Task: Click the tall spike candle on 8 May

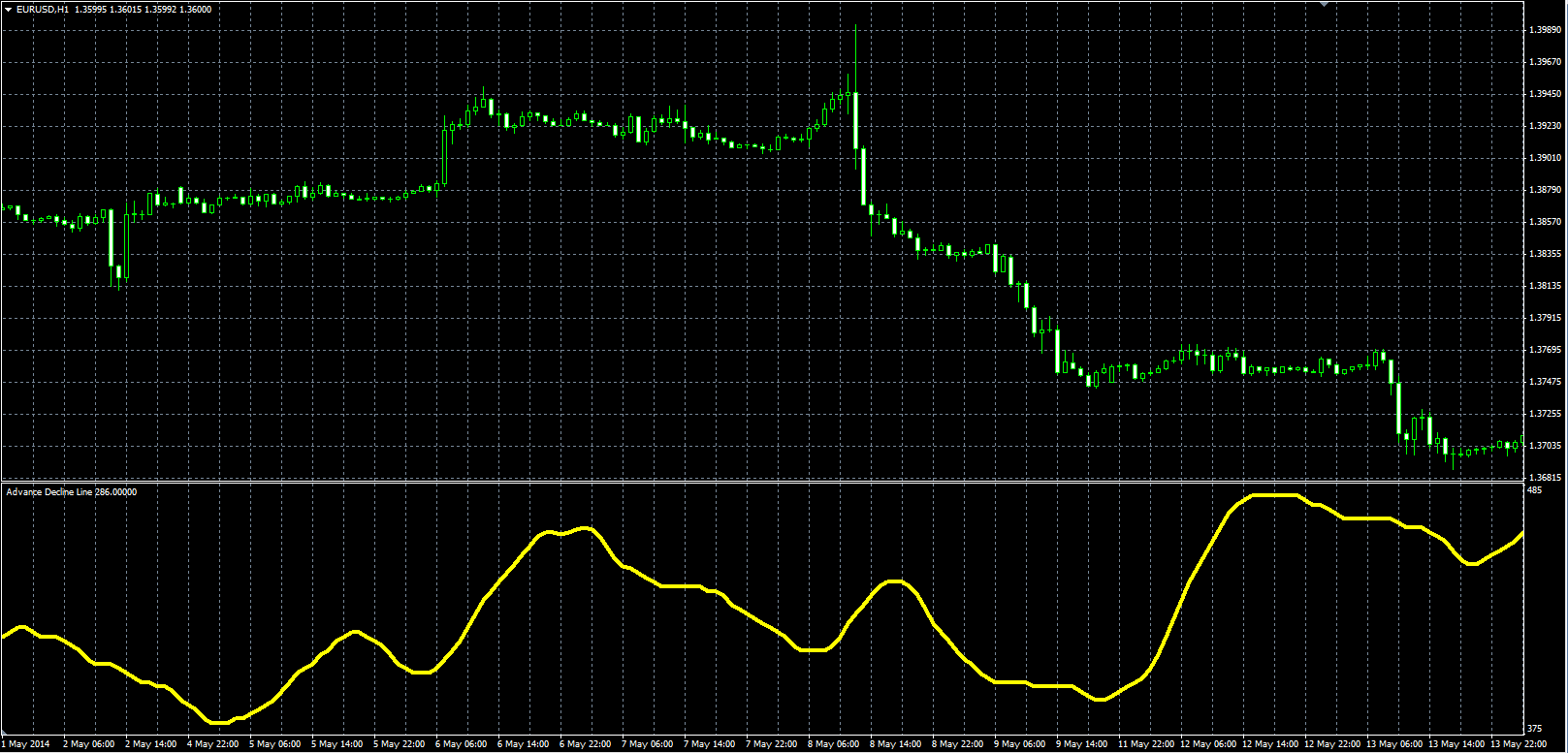Action: [856, 95]
